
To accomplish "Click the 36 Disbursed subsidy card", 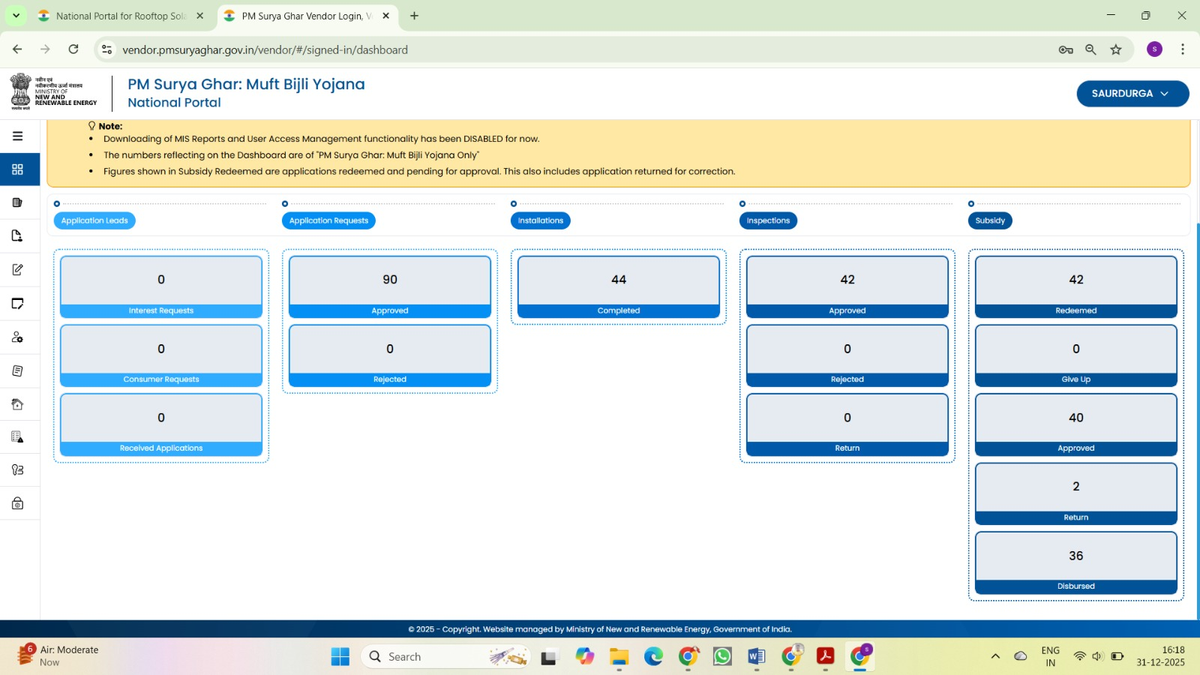I will 1076,562.
